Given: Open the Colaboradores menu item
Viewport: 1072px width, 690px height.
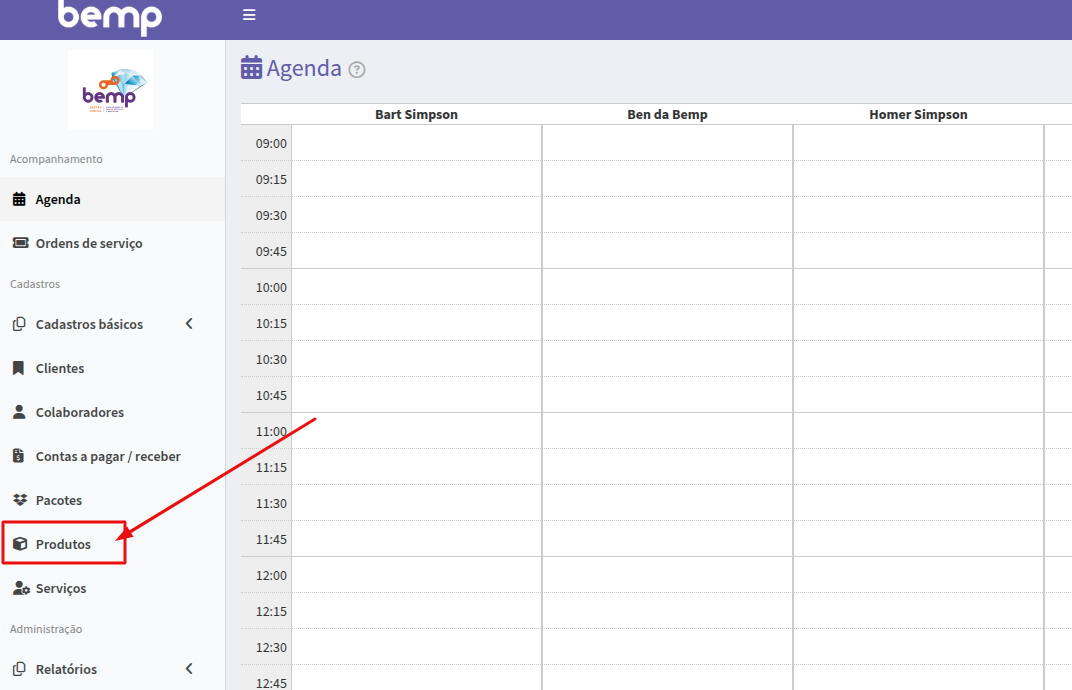Looking at the screenshot, I should coord(112,412).
